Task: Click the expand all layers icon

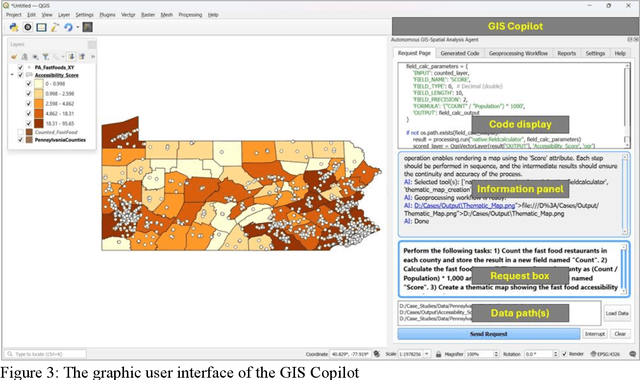Action: 71,57
